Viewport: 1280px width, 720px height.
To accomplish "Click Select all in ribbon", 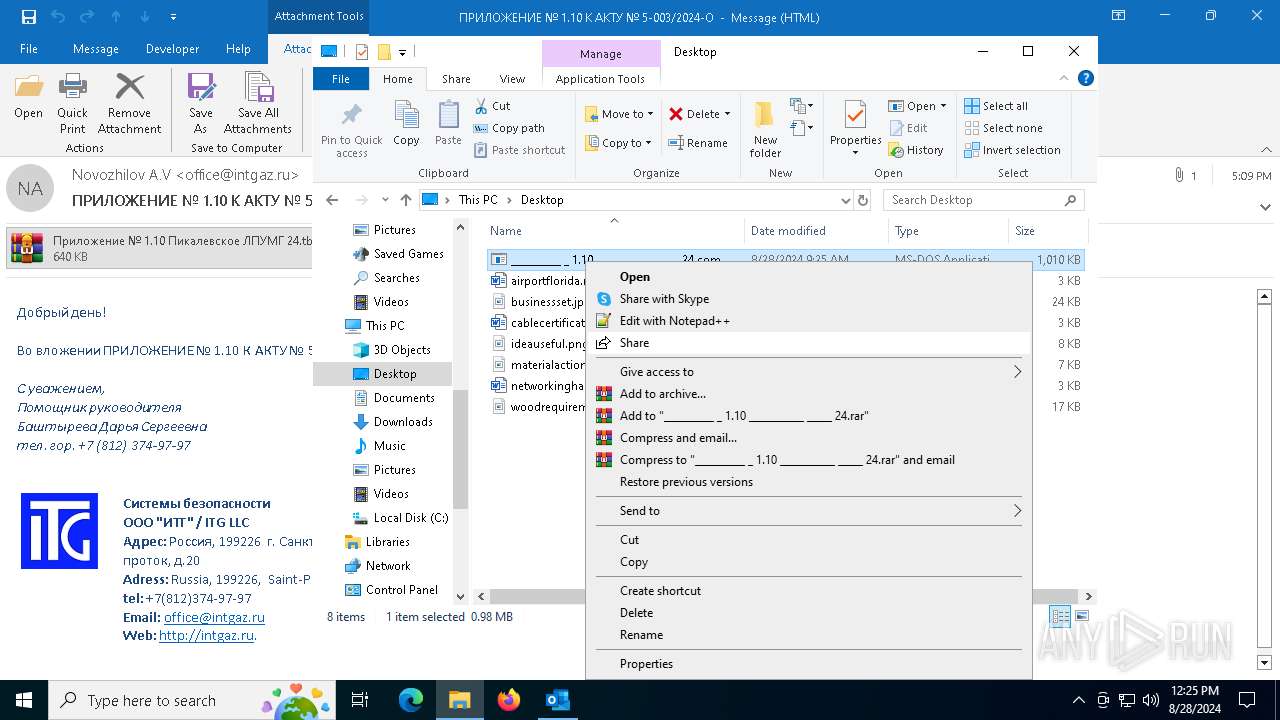I will [995, 106].
